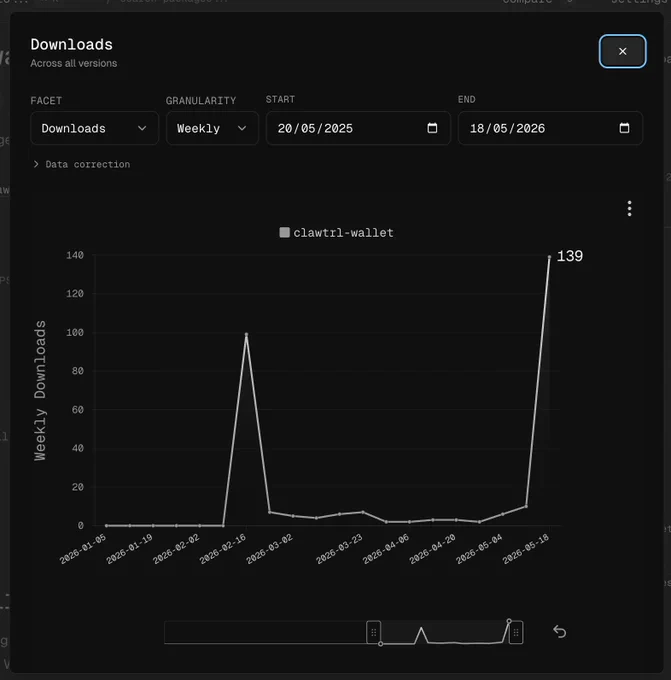Open the calendar picker for Start date
Screen dimensions: 671x680
point(432,128)
